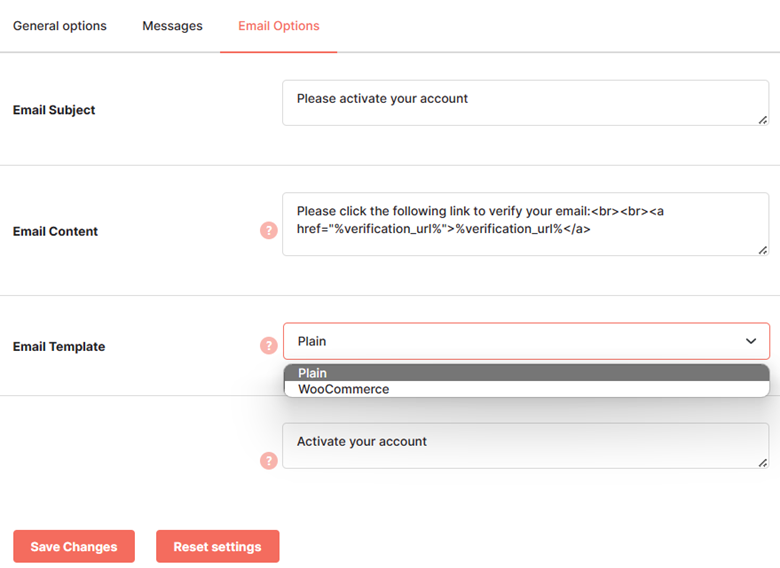780x568 pixels.
Task: Click the help icon beside Email Template
Action: tap(269, 345)
